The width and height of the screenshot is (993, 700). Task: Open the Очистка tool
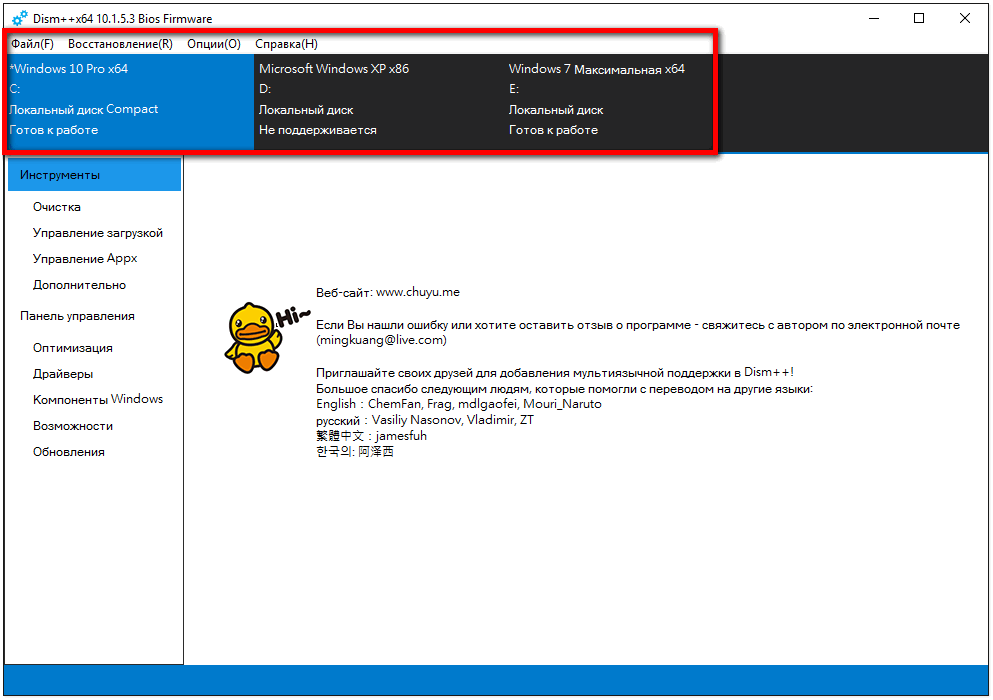click(57, 207)
